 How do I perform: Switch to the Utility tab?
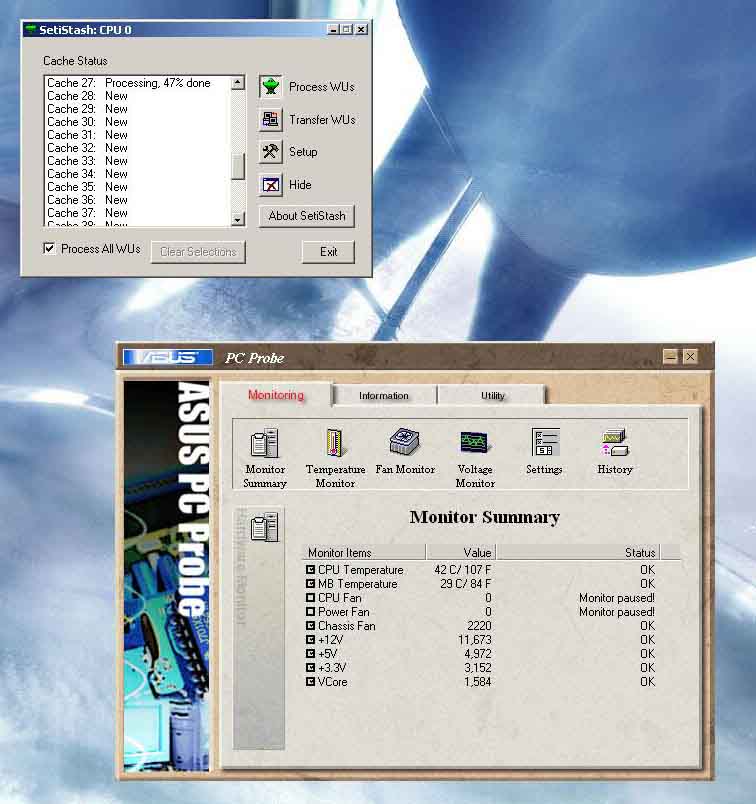[x=493, y=396]
